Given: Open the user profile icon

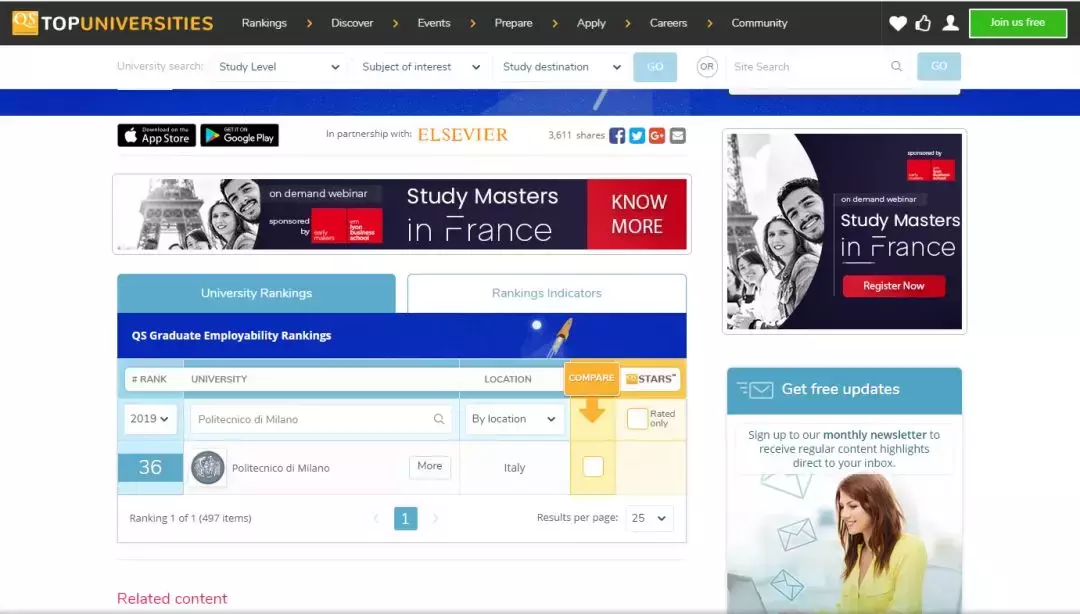Looking at the screenshot, I should pyautogui.click(x=951, y=23).
